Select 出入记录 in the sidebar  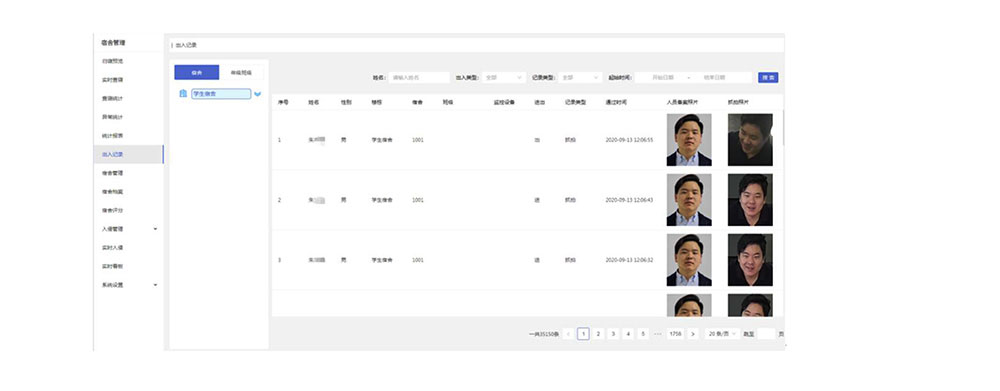pyautogui.click(x=128, y=154)
